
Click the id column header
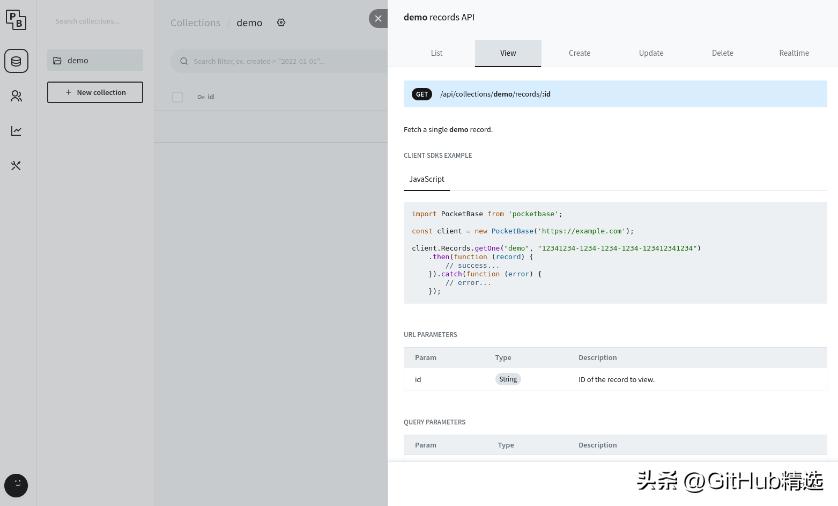pyautogui.click(x=206, y=97)
